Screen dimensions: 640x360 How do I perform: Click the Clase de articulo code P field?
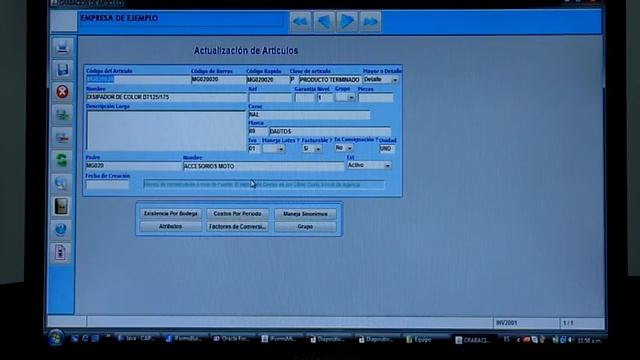coord(293,80)
